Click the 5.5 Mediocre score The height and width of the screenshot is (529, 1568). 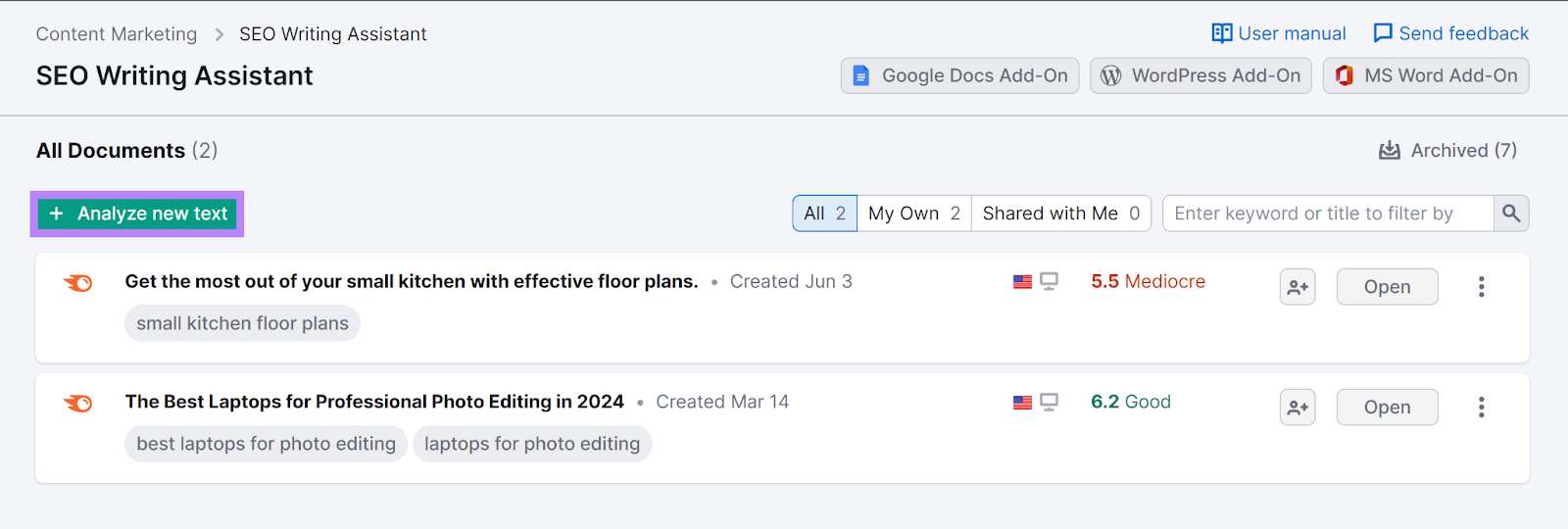tap(1148, 282)
